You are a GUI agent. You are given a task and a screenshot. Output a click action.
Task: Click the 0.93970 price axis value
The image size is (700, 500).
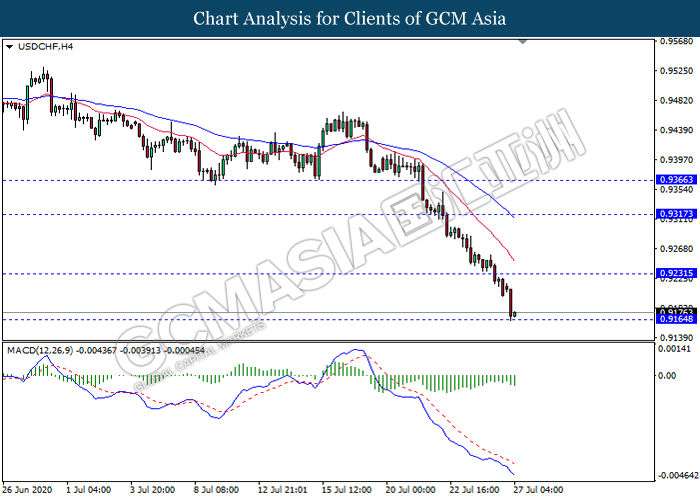[x=677, y=160]
